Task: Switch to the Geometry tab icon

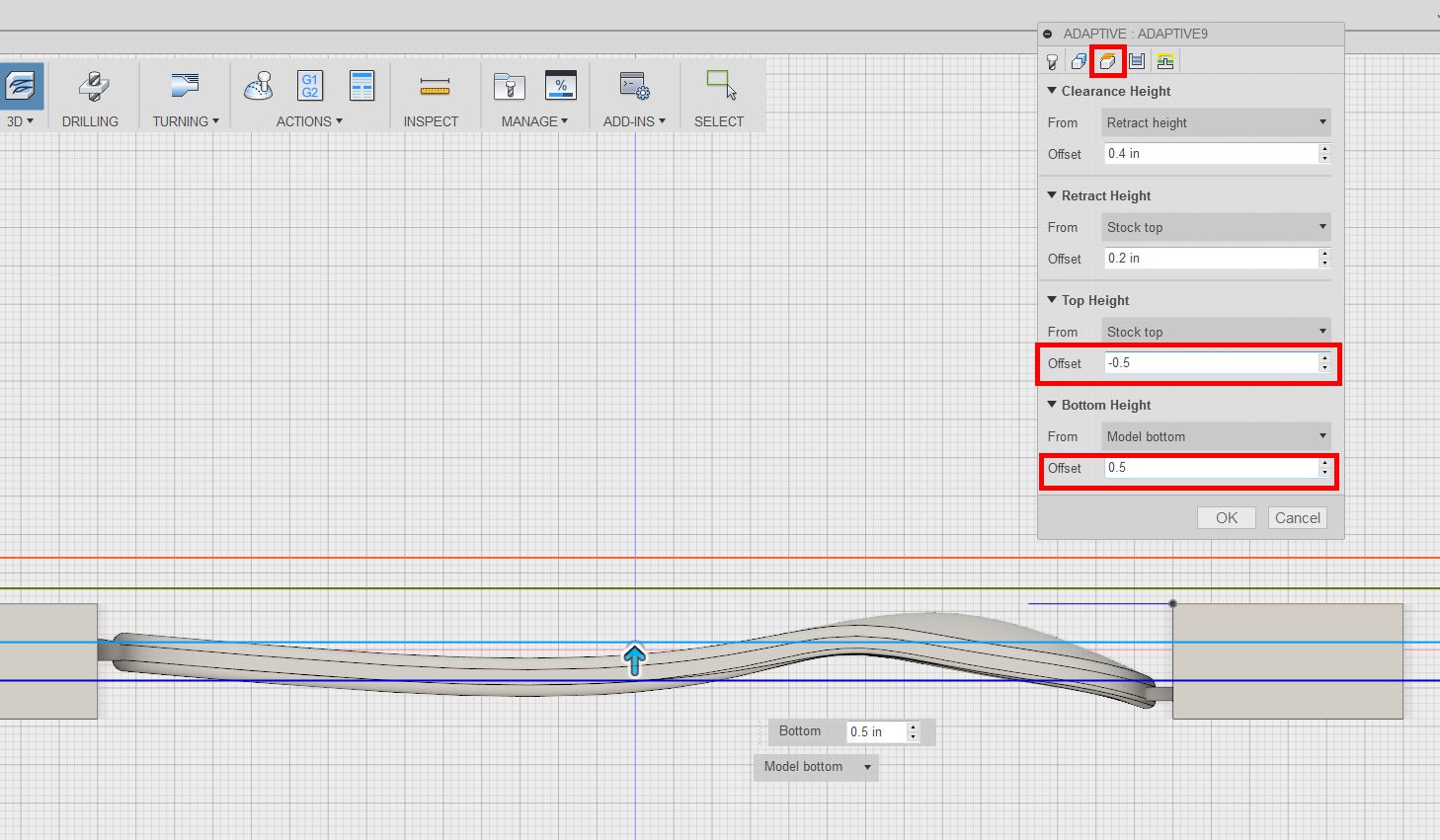Action: point(1080,62)
